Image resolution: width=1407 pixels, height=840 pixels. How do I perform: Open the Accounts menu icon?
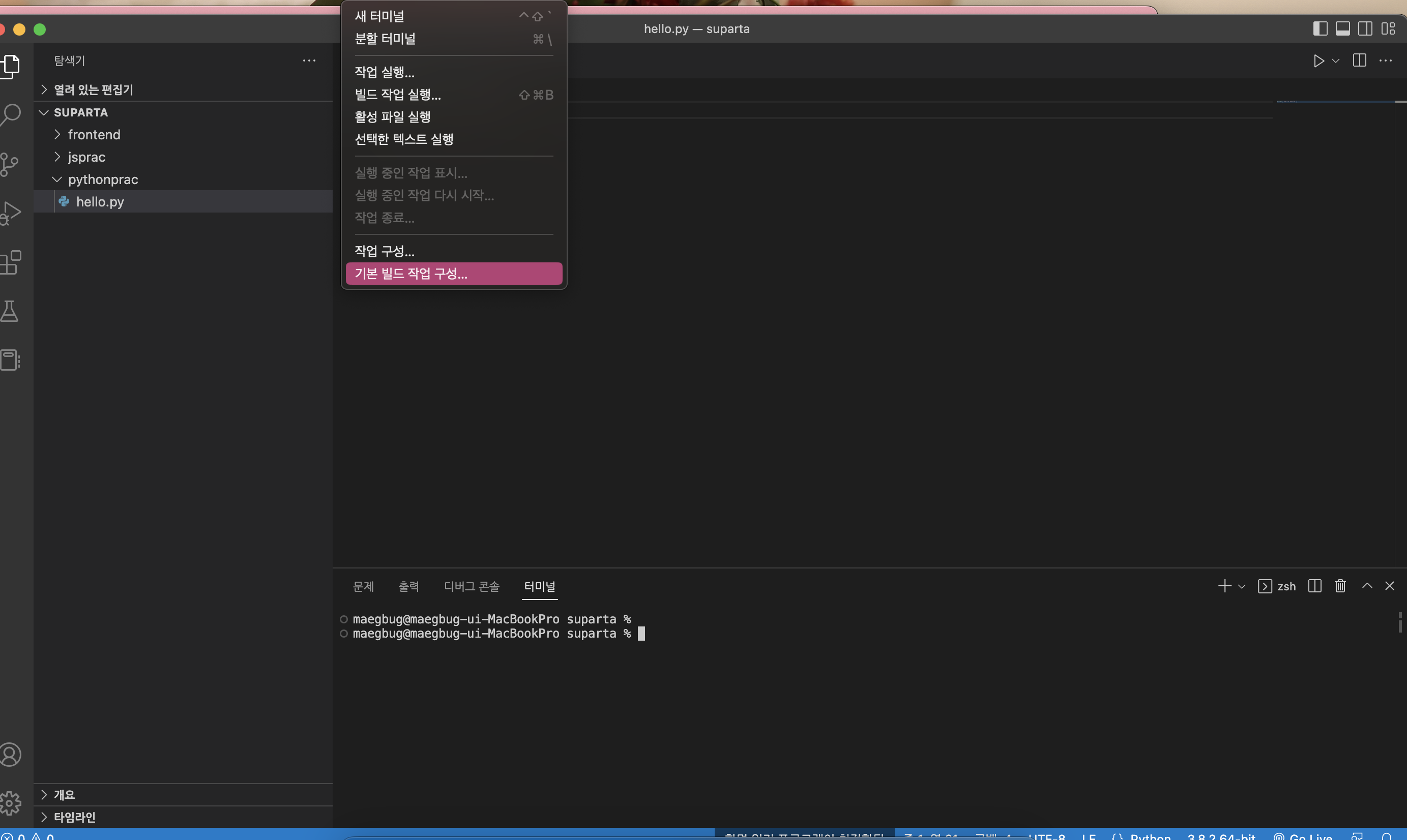[x=10, y=755]
